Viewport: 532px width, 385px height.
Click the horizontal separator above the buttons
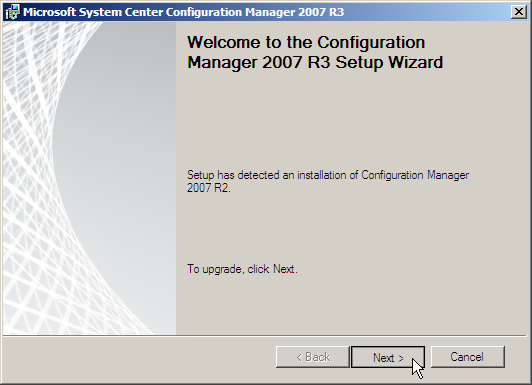tap(265, 336)
